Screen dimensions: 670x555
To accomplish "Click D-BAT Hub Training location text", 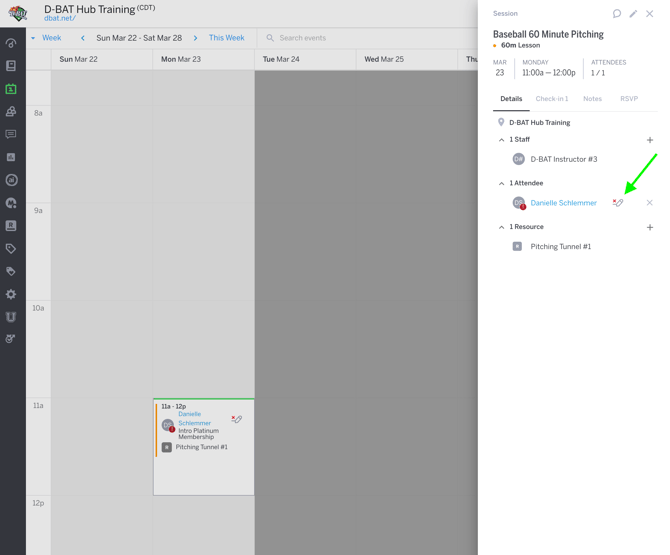I will pos(539,123).
